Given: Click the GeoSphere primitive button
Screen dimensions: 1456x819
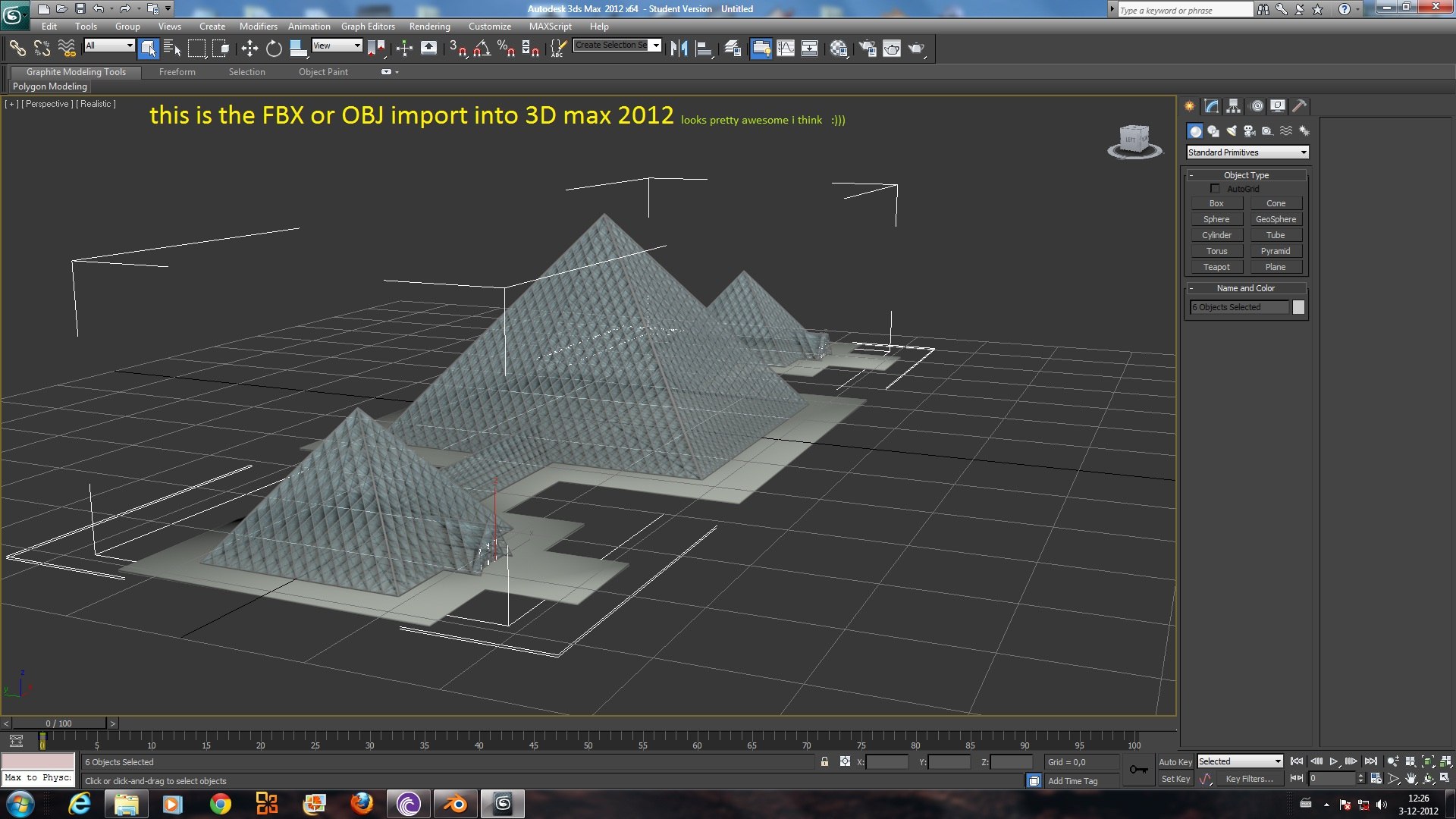Looking at the screenshot, I should click(x=1276, y=219).
